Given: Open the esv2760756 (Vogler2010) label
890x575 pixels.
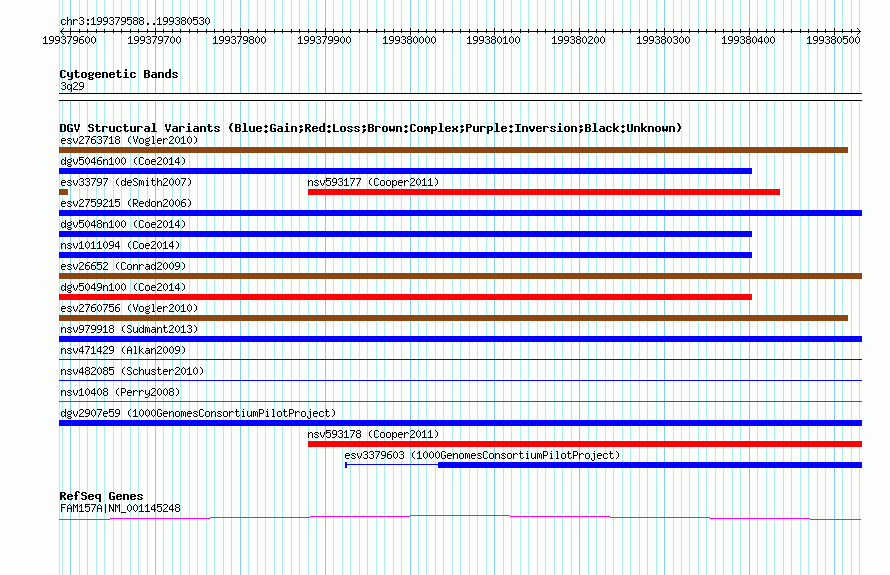Looking at the screenshot, I should click(x=129, y=308).
